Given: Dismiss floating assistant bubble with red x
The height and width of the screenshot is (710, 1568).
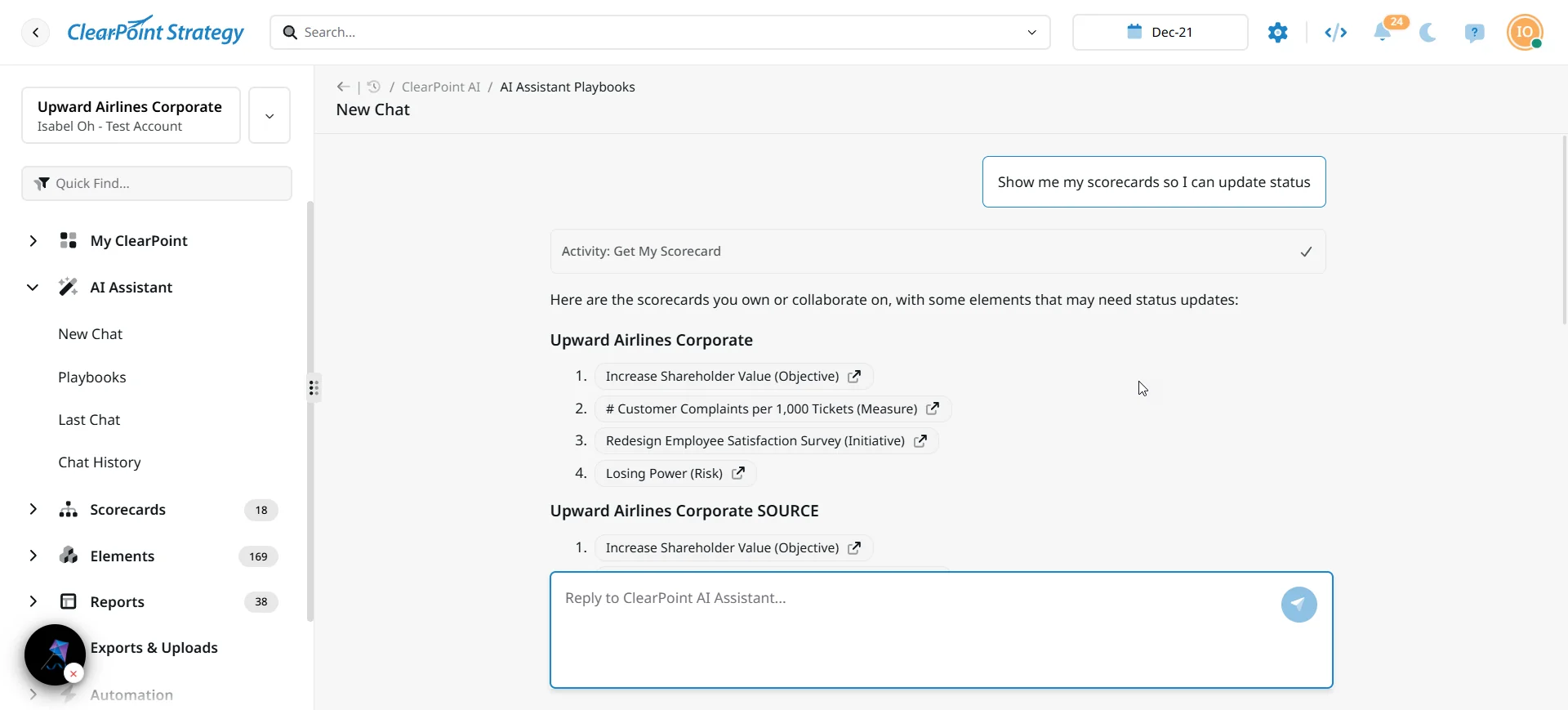Looking at the screenshot, I should pyautogui.click(x=73, y=673).
